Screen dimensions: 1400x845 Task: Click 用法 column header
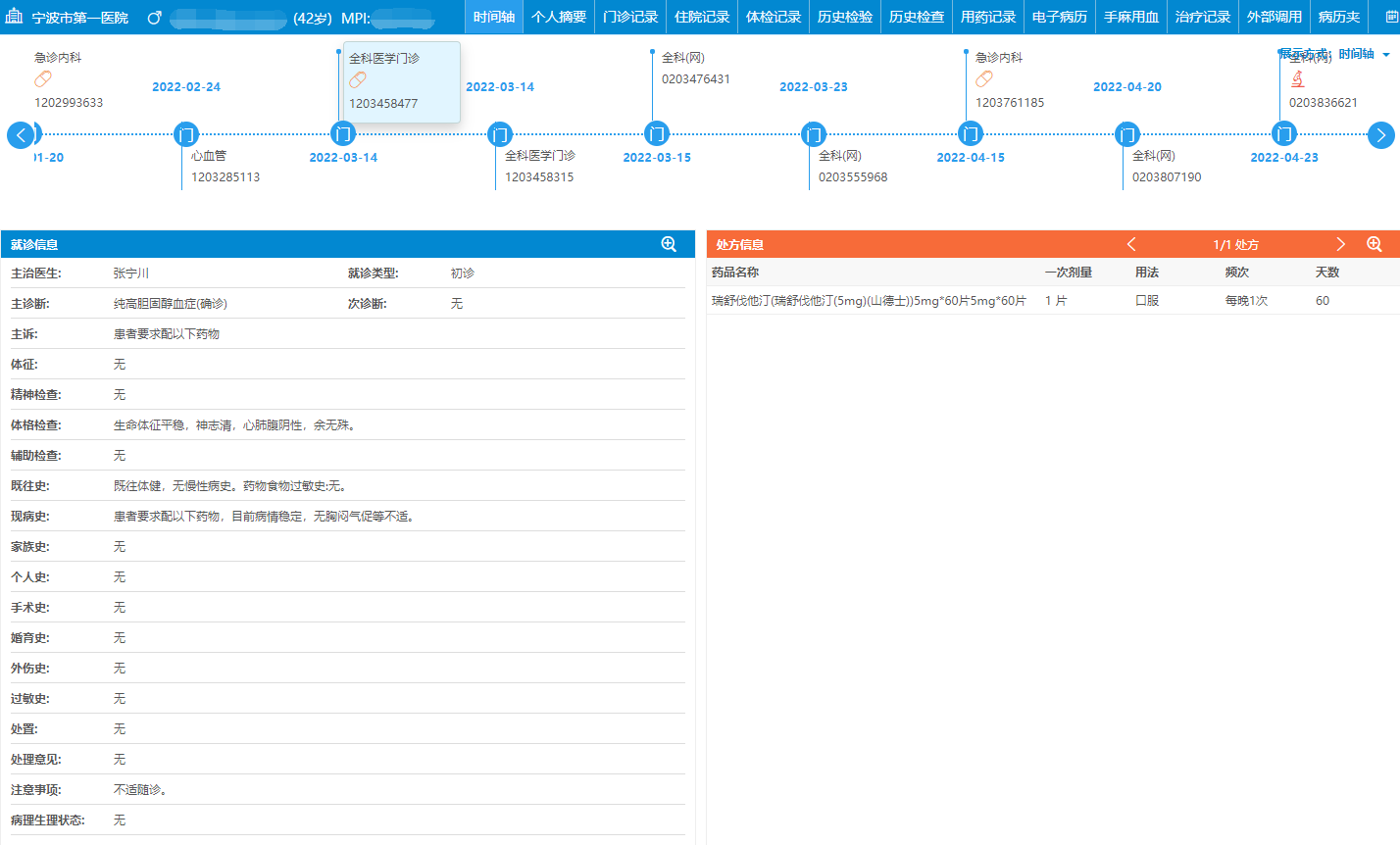click(1147, 273)
